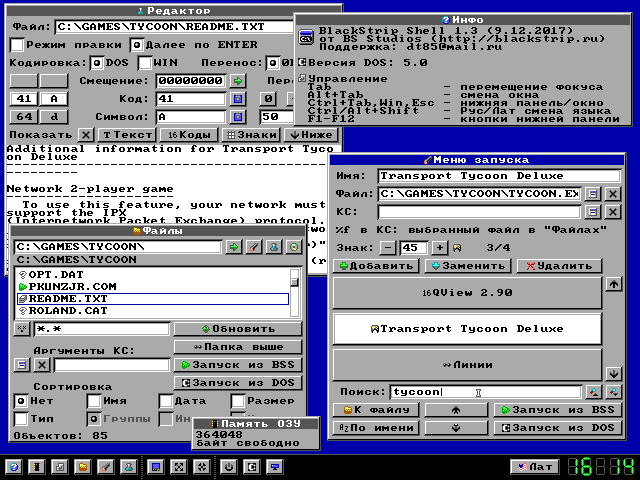Viewport: 640px width, 480px height.
Task: Click the brush icon in the Файлы window
Action: coord(253,246)
